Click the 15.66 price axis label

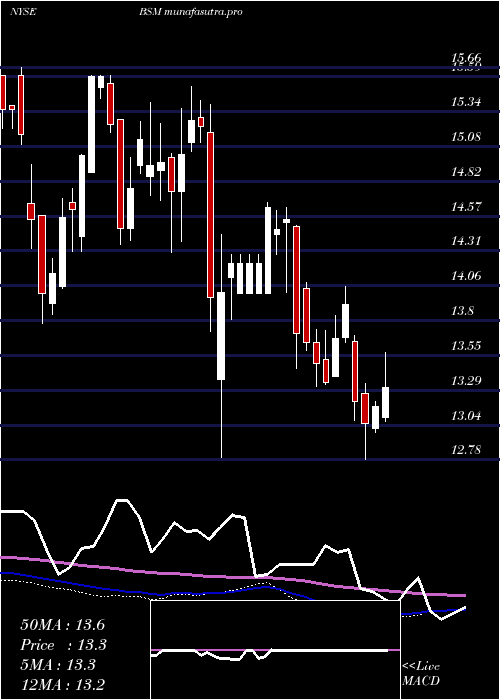pyautogui.click(x=466, y=58)
